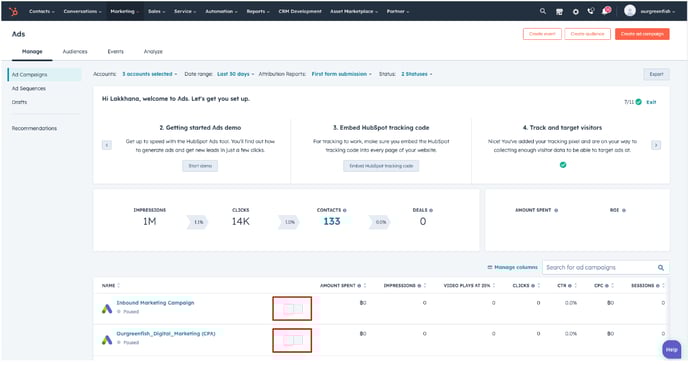
Task: Toggle the Ourgreenfish_Digital_Marketing (CPA) switch
Action: (x=293, y=340)
